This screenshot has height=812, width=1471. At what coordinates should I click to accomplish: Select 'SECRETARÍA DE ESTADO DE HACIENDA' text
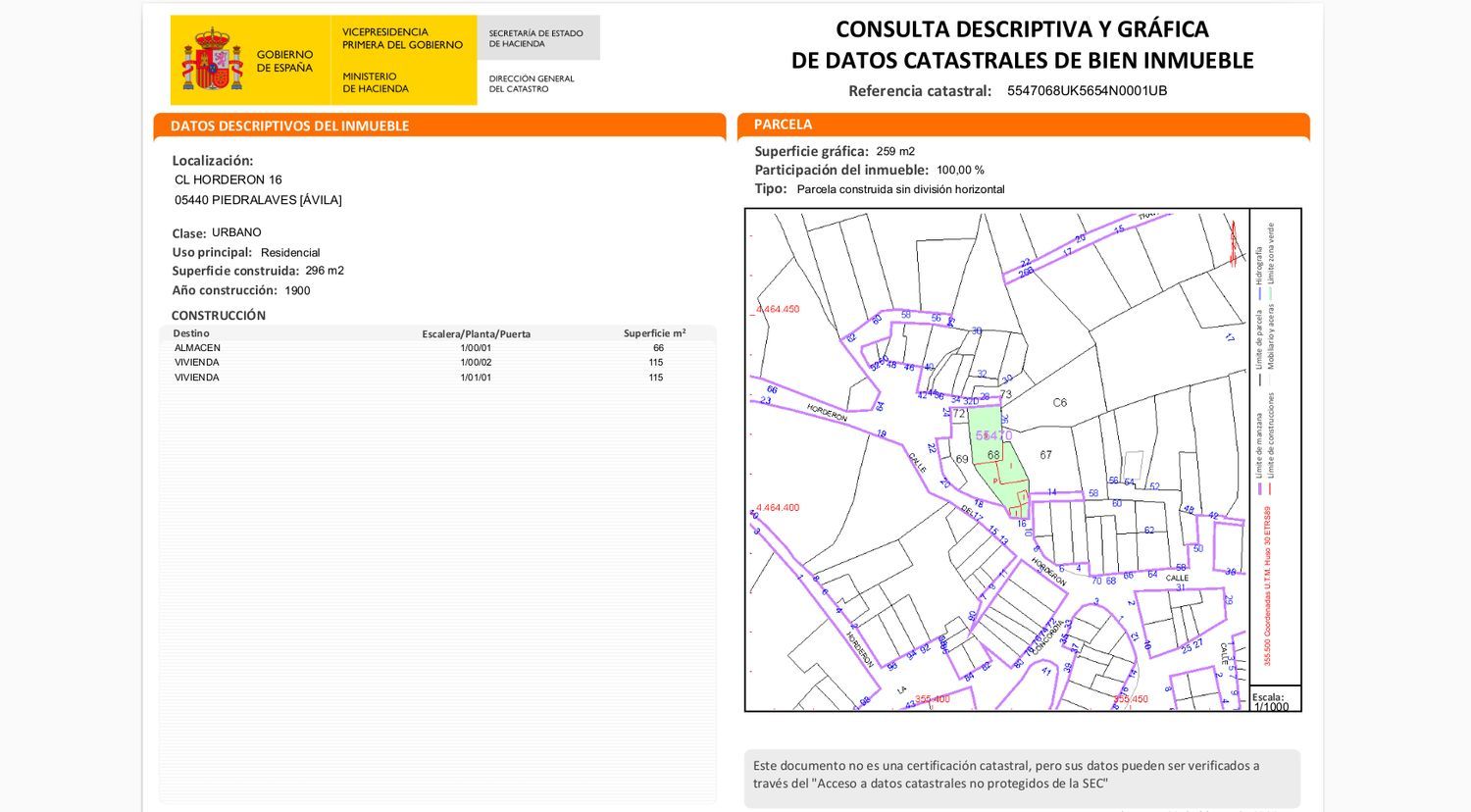pos(536,38)
